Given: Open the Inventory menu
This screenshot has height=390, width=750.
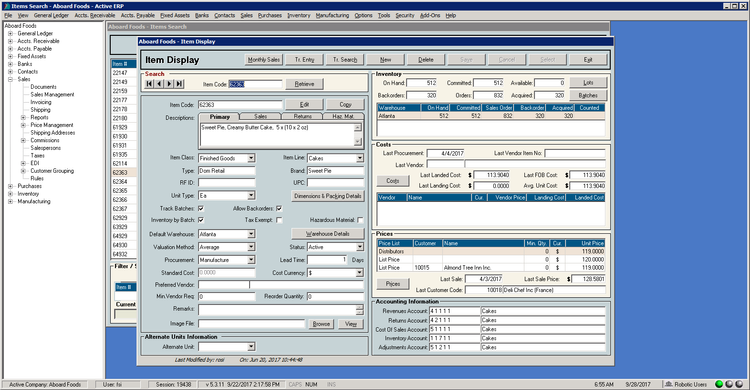Looking at the screenshot, I should coord(298,15).
